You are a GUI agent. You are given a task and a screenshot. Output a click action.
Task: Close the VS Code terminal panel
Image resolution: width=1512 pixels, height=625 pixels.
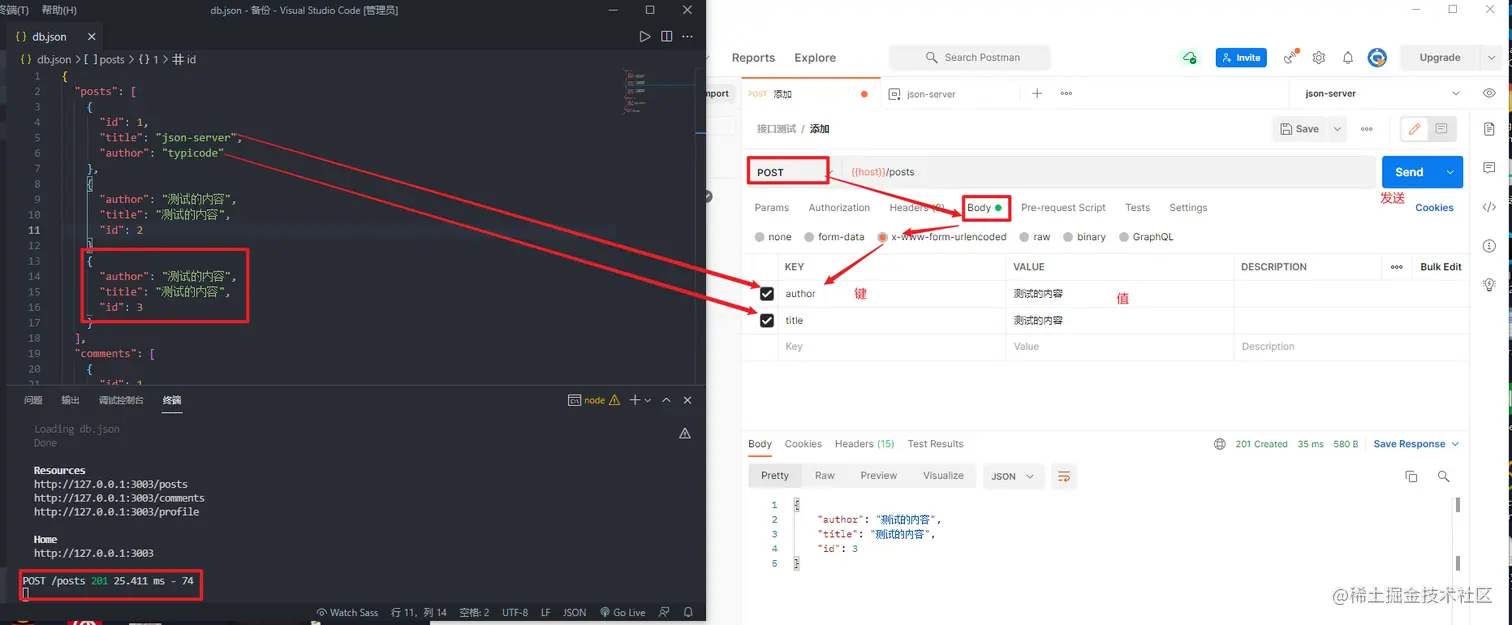pyautogui.click(x=687, y=400)
